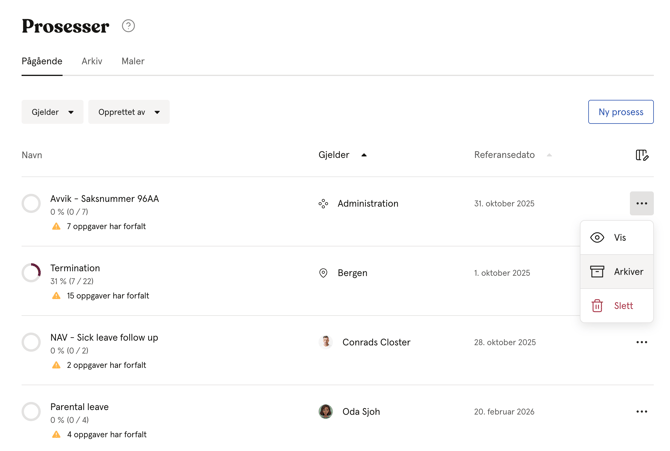This screenshot has height=451, width=670.
Task: Click progress circle for NAV - Sick leave
Action: (x=31, y=342)
